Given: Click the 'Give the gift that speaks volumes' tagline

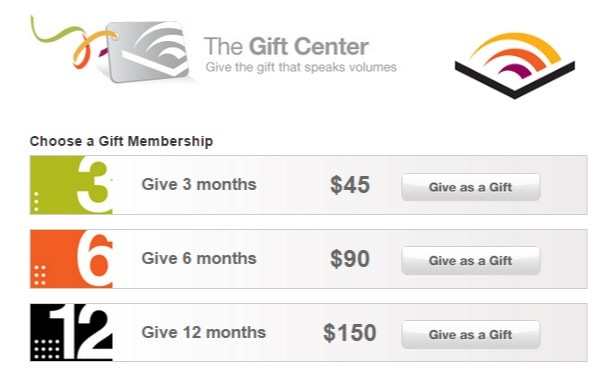Looking at the screenshot, I should coord(301,67).
